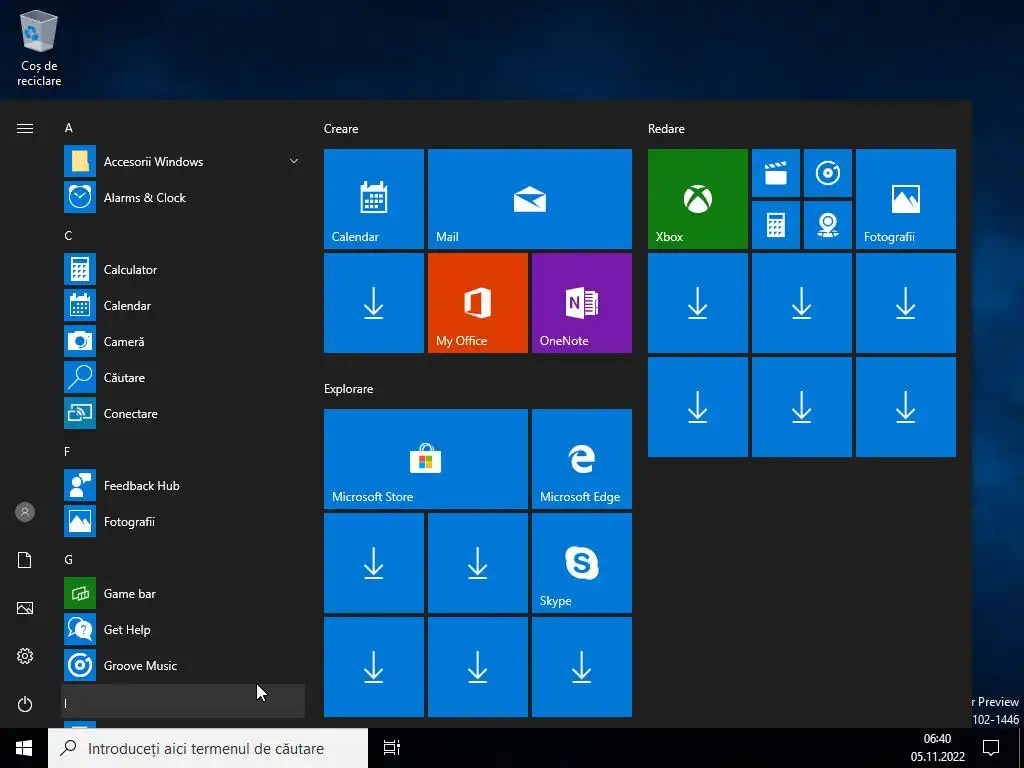Open the small Calculator tile
Viewport: 1024px width, 768px height.
tap(776, 225)
